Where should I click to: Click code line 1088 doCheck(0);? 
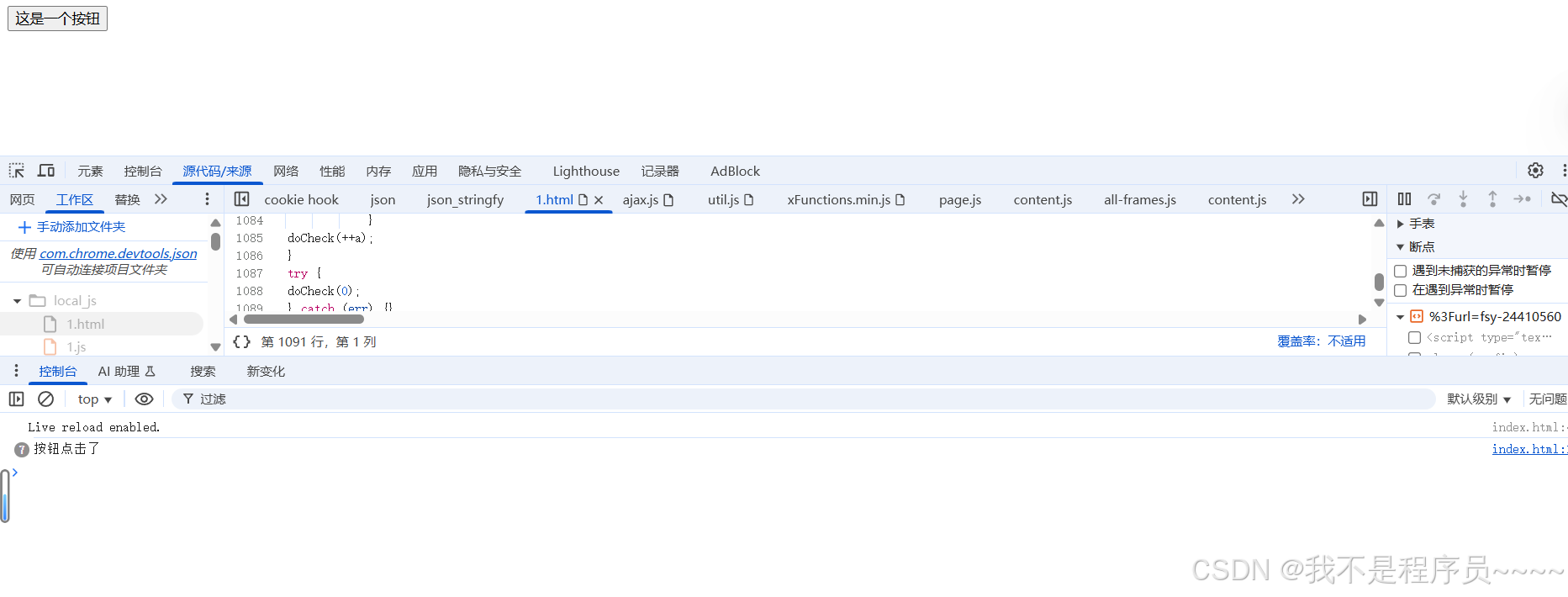point(324,291)
